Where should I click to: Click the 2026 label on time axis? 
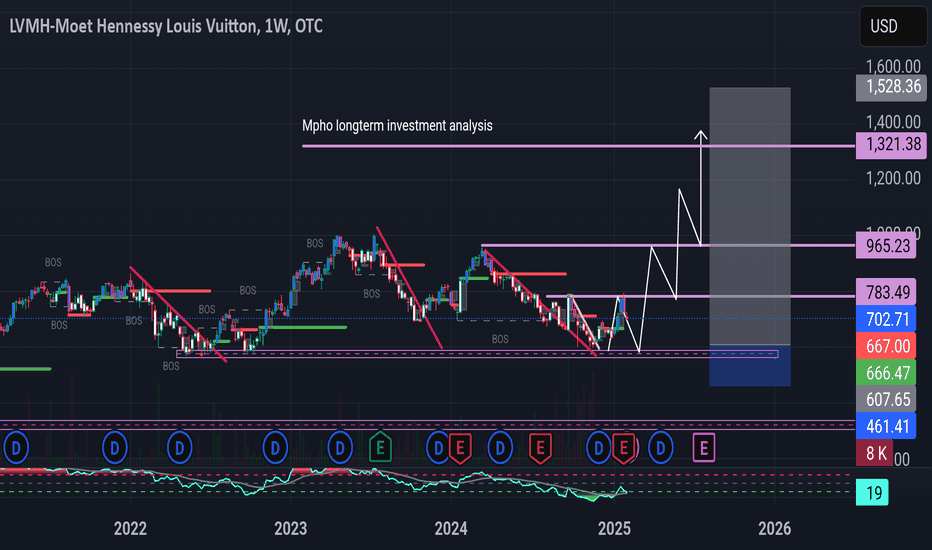coord(775,528)
